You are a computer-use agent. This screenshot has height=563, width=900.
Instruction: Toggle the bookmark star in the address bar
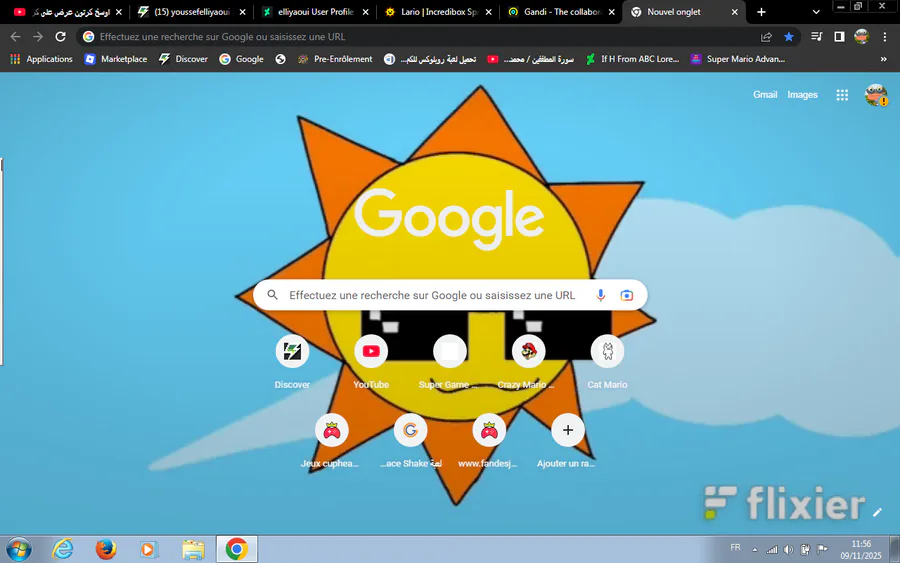tap(789, 37)
